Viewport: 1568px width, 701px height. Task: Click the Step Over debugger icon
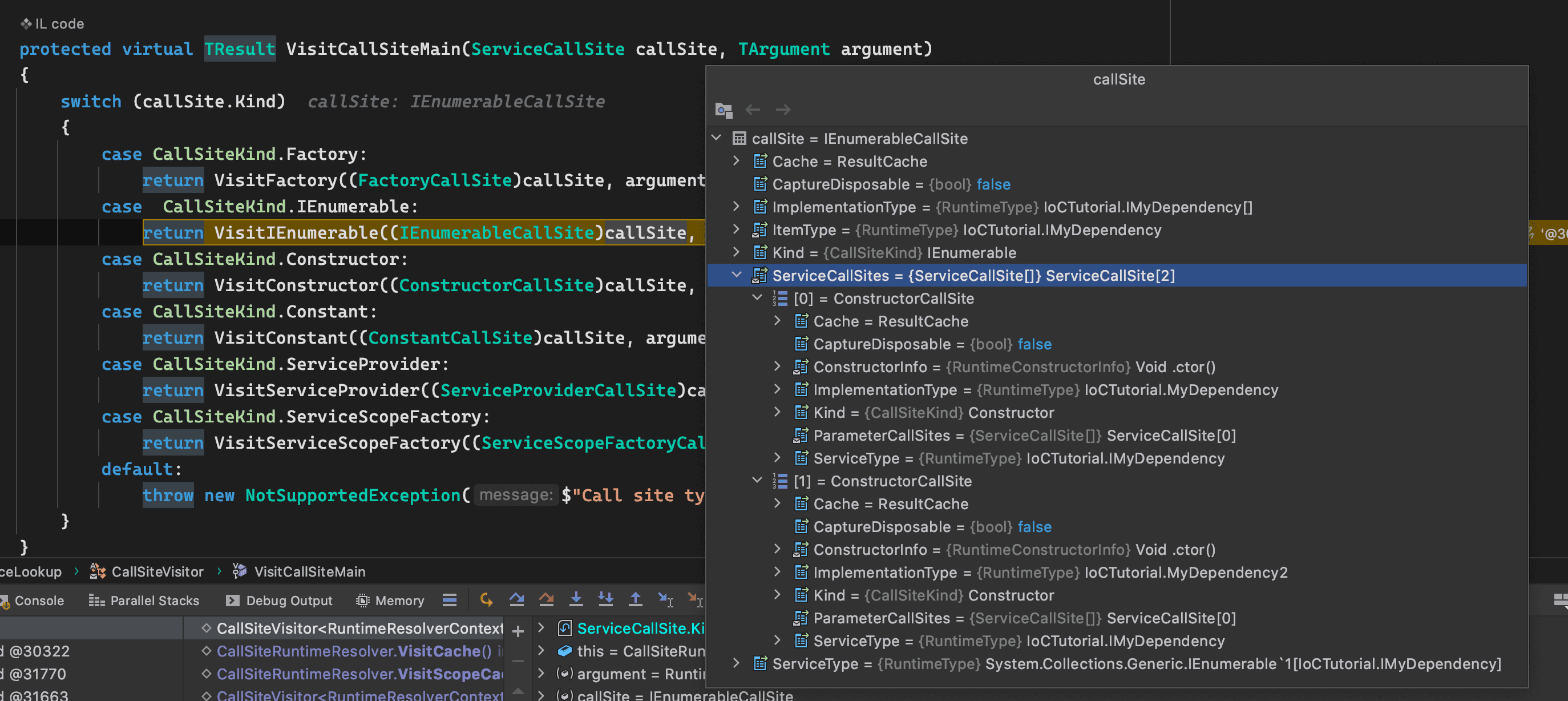[517, 600]
